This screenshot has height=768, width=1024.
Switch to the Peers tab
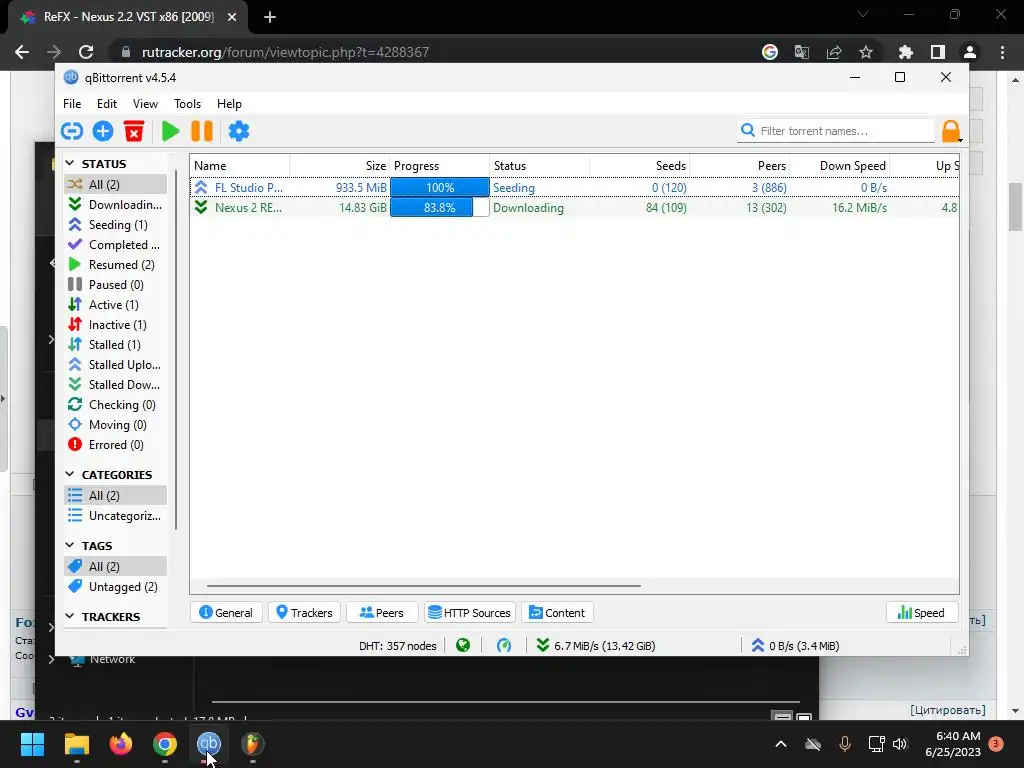pos(382,613)
